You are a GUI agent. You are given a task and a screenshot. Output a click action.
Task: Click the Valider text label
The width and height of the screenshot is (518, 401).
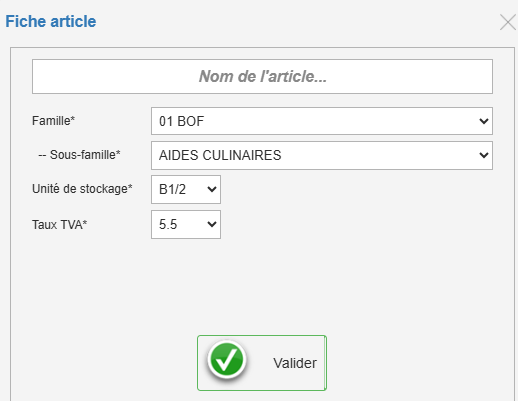pos(295,363)
